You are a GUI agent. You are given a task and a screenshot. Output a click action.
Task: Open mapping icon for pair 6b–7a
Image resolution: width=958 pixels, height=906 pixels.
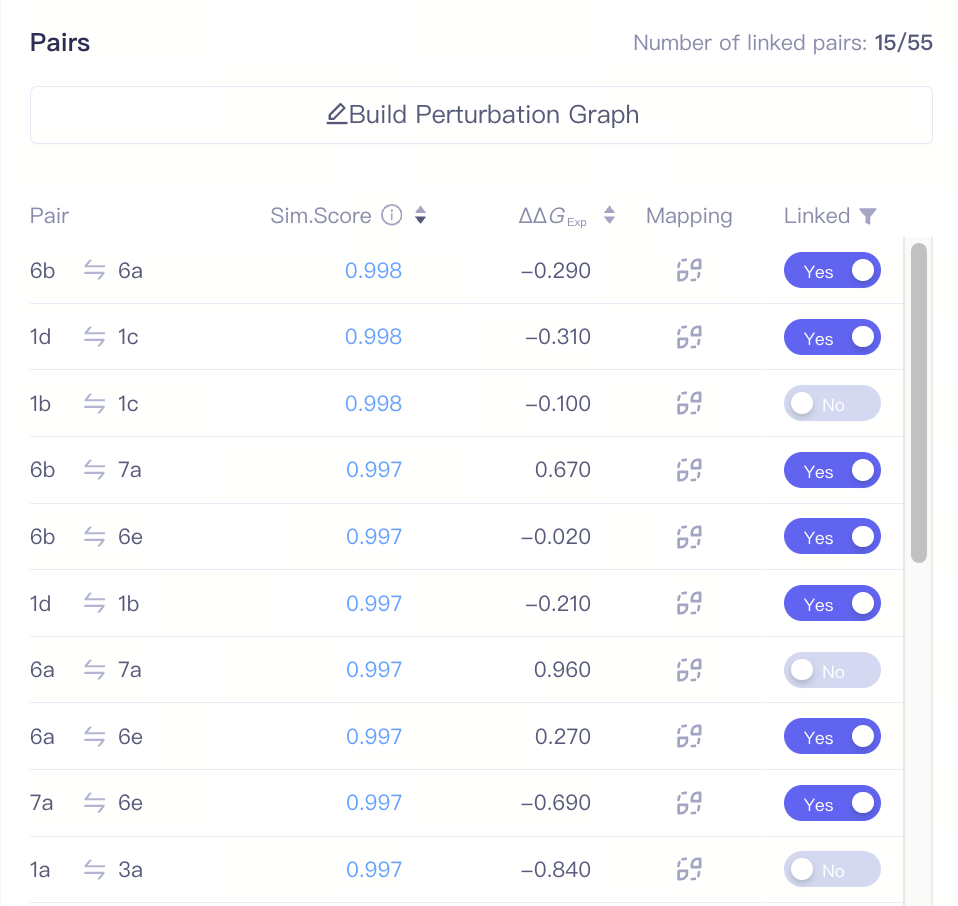tap(689, 470)
